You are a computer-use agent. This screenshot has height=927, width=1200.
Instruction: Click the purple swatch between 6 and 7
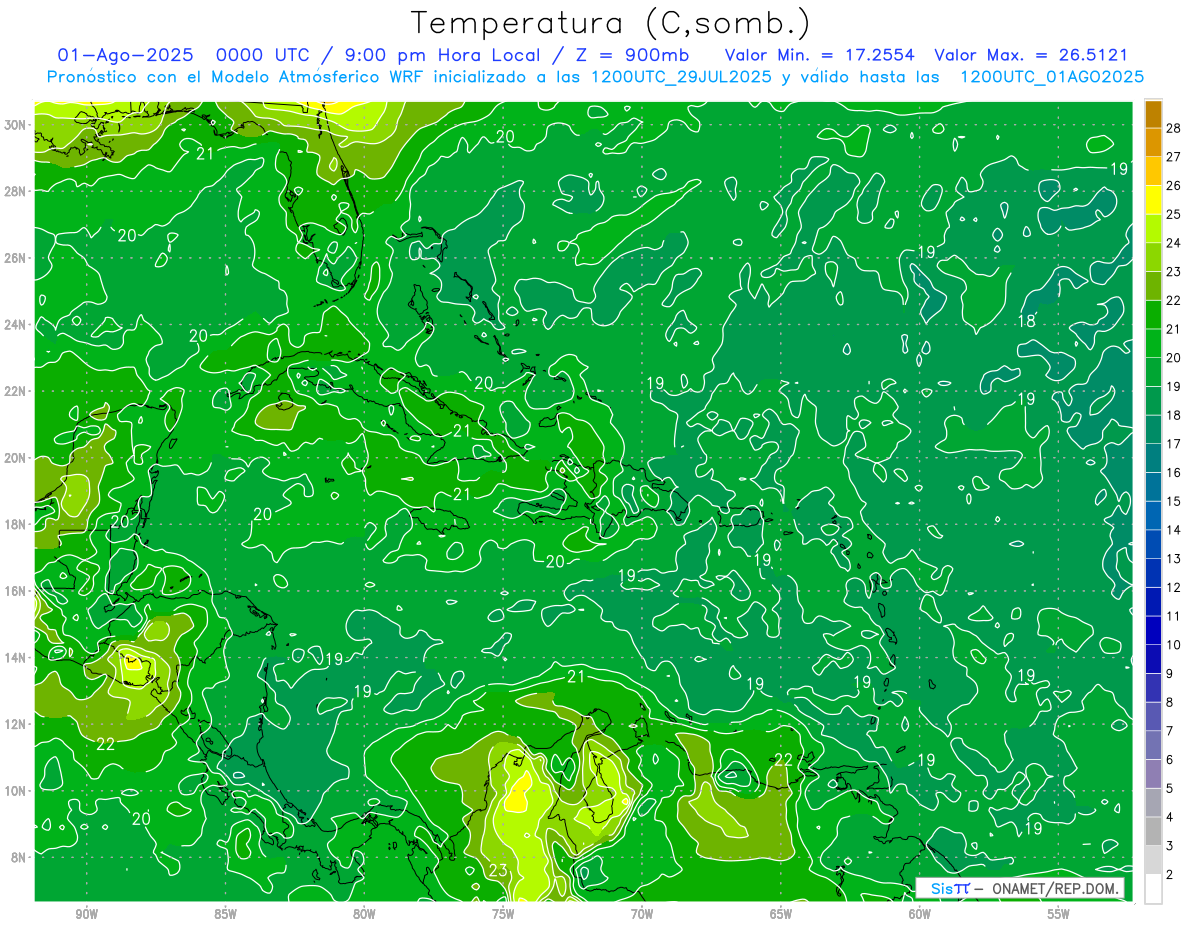coord(1153,745)
